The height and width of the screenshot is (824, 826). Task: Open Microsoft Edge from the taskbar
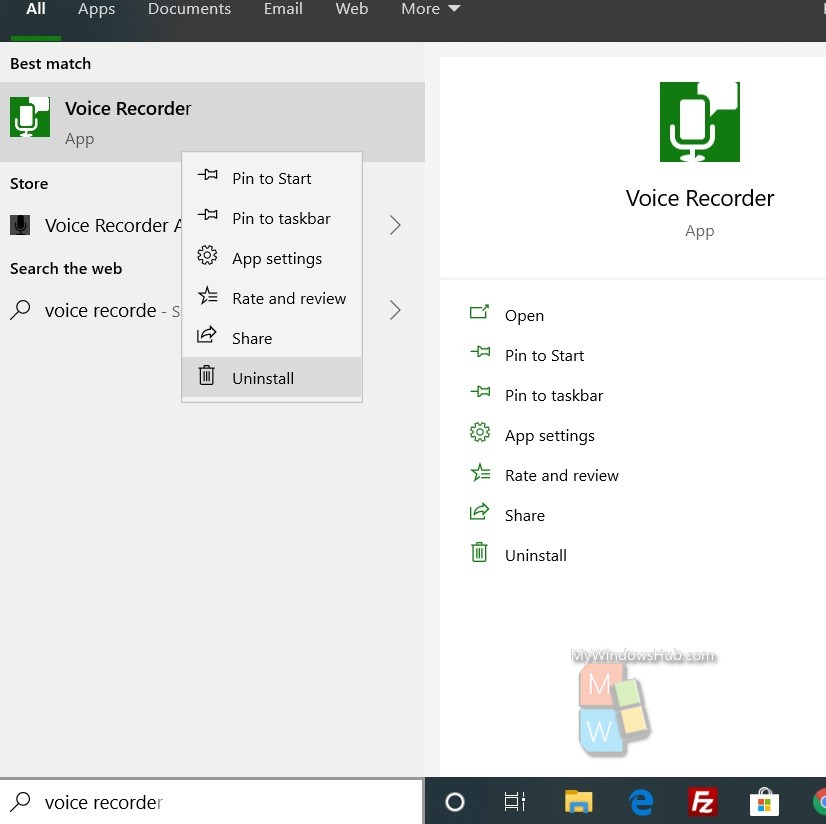[x=641, y=802]
